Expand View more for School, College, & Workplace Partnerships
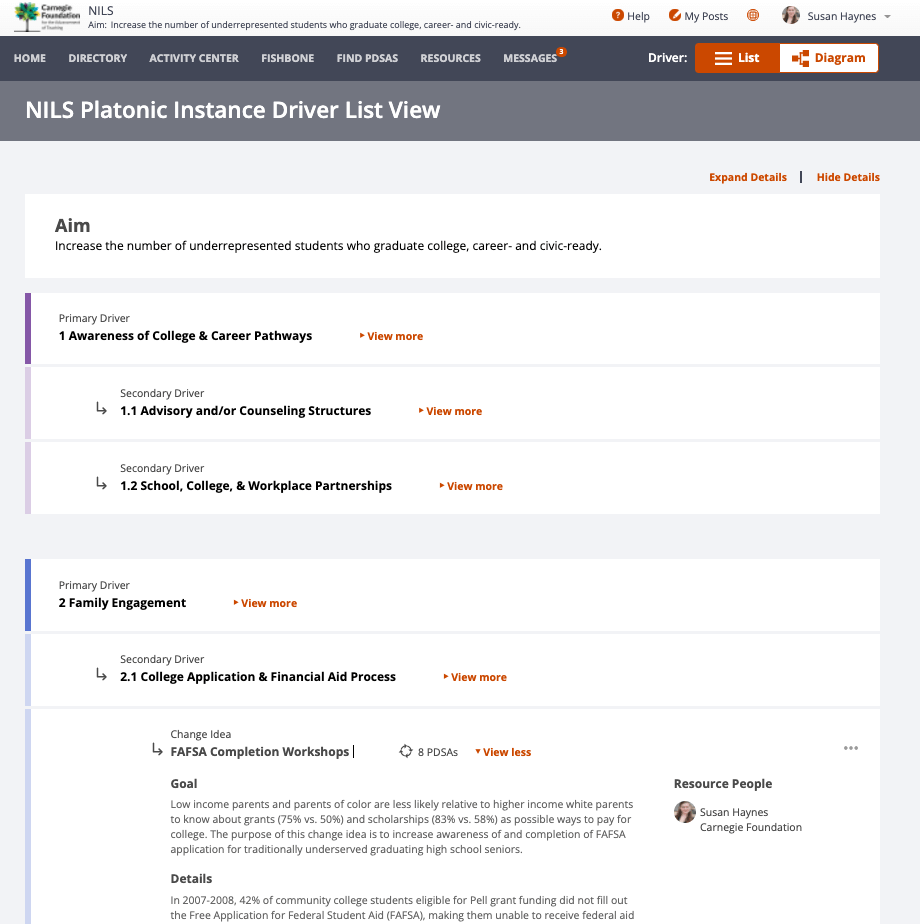Screen dimensions: 920x924 (x=471, y=486)
